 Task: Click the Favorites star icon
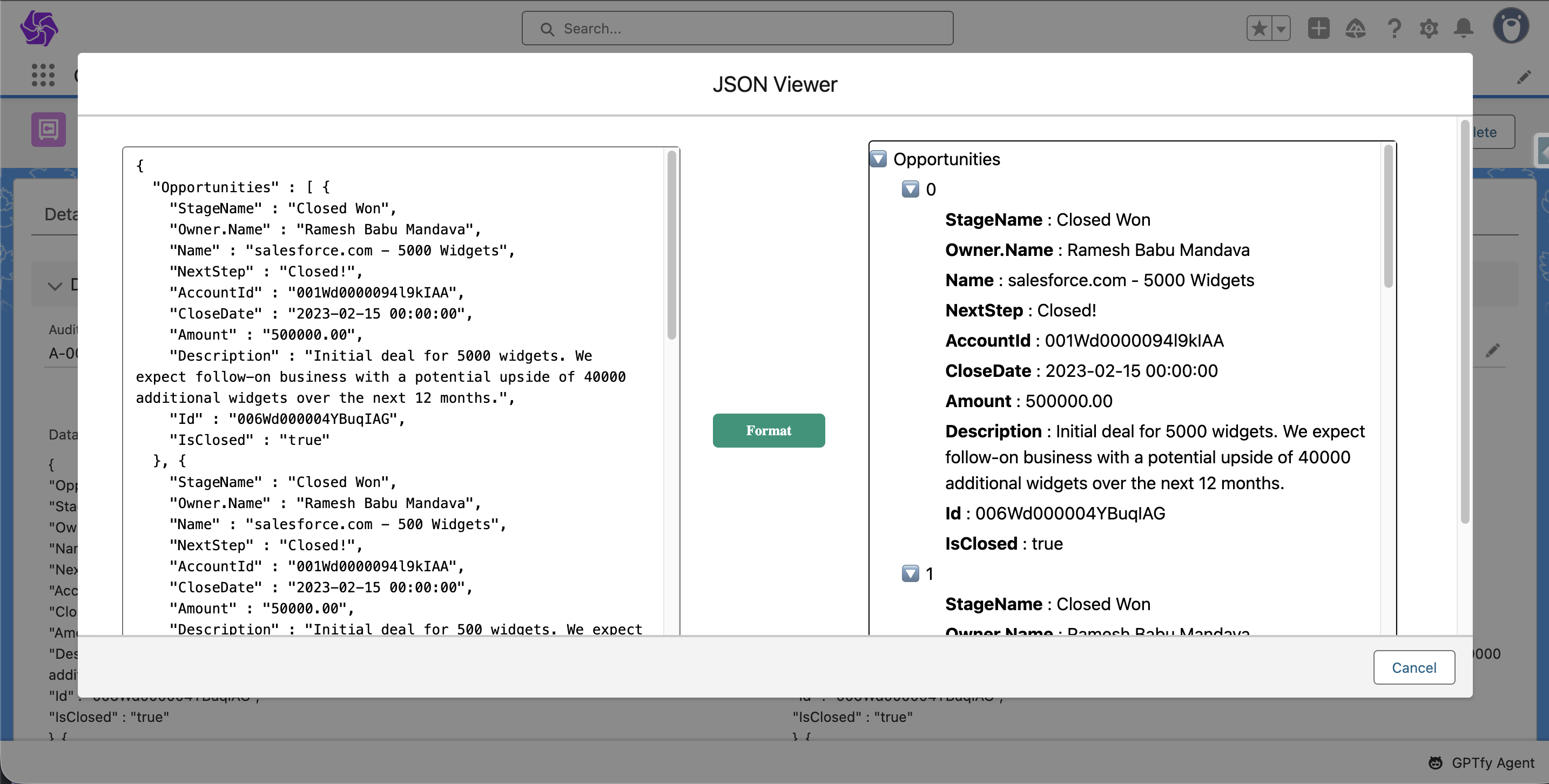[x=1260, y=28]
